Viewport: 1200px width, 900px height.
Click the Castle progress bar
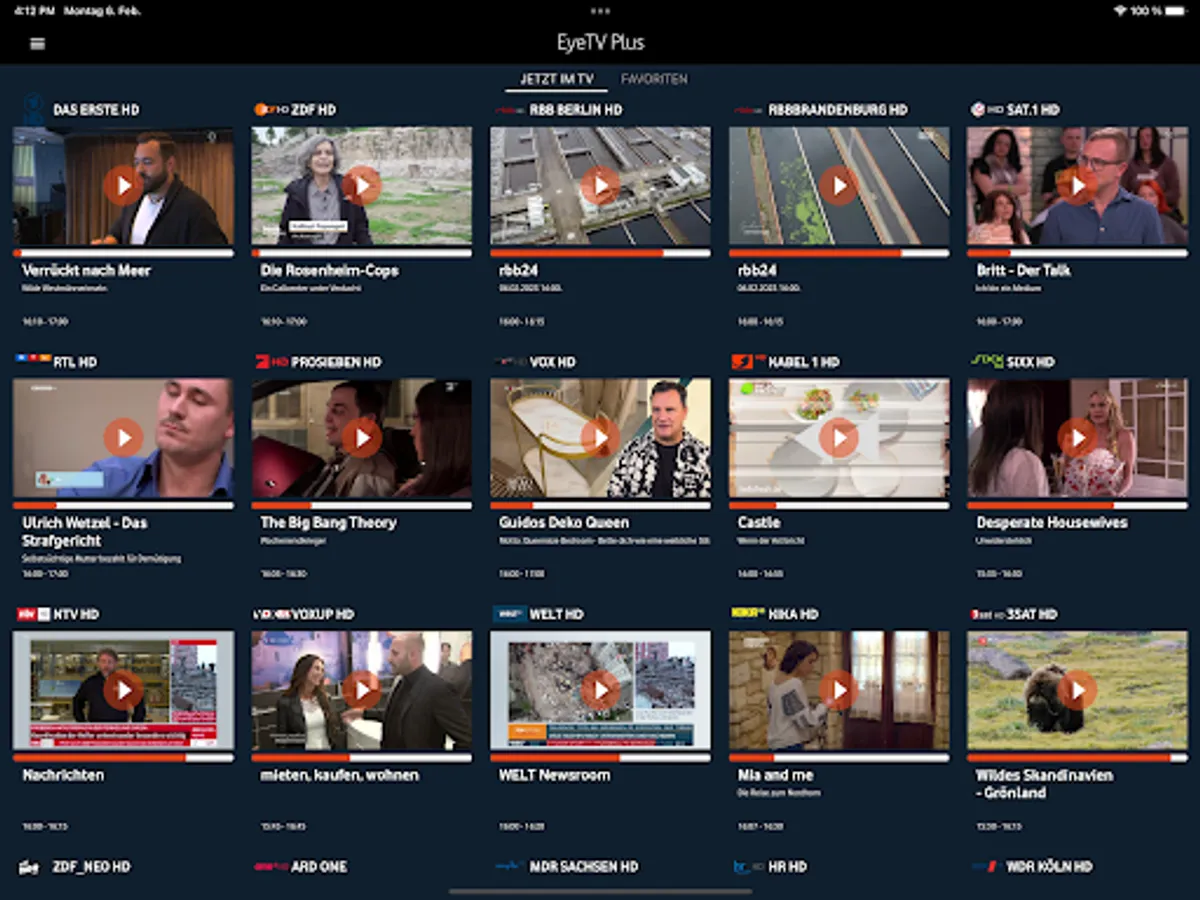click(839, 506)
